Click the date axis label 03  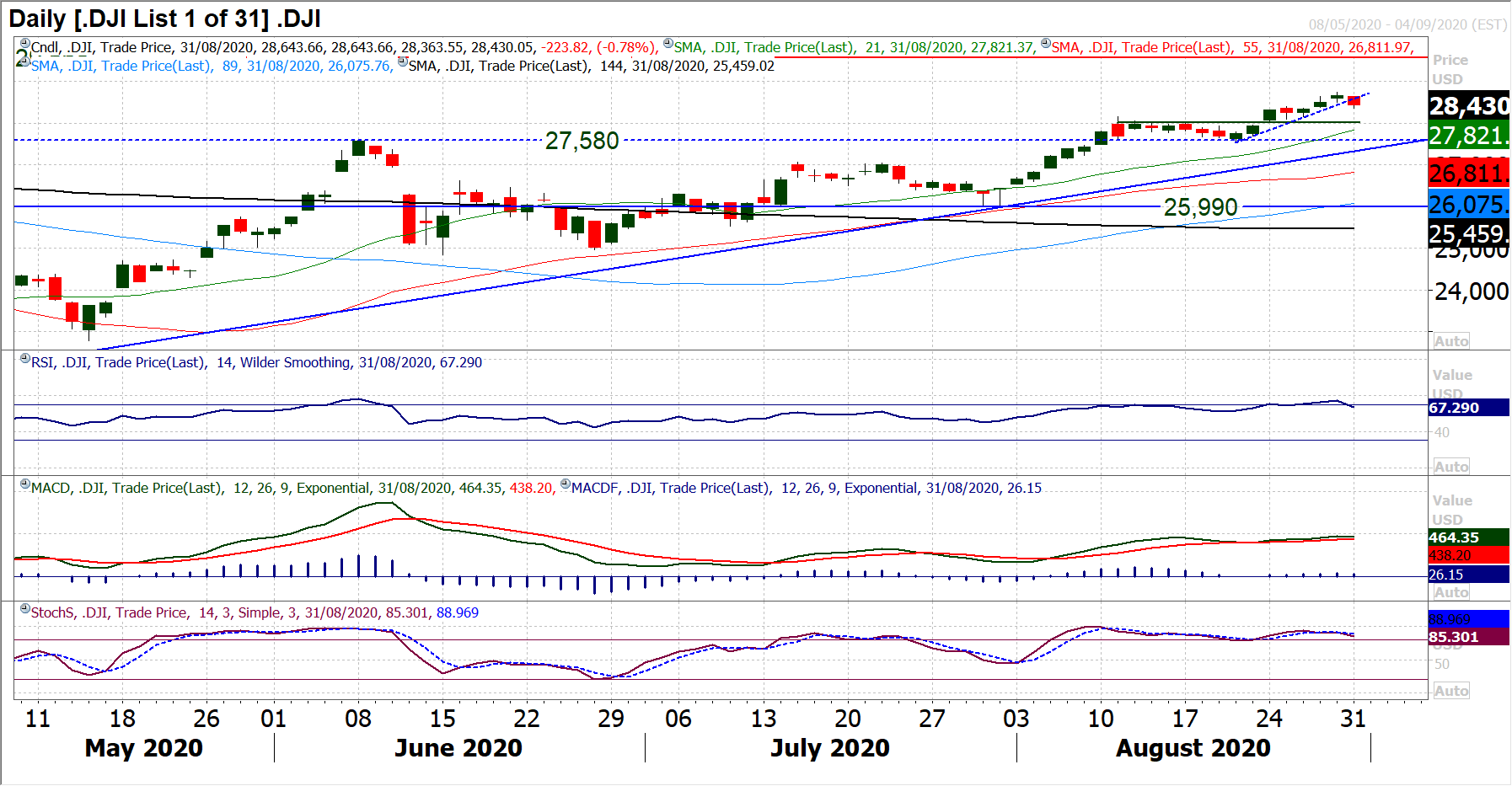tap(1016, 719)
